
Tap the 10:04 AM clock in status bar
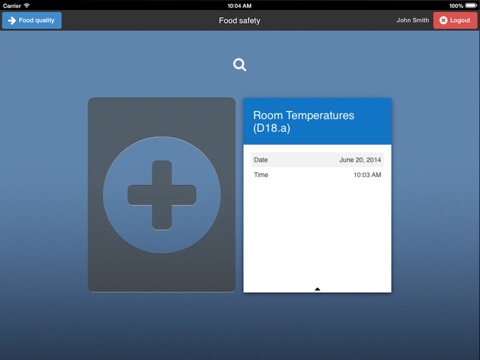click(239, 6)
